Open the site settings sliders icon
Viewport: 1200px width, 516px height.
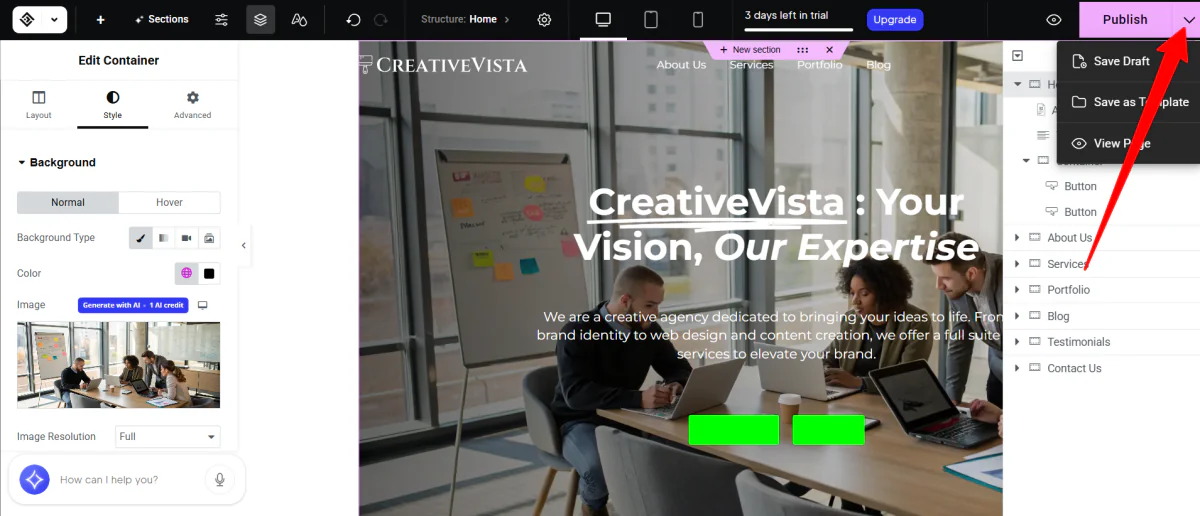pos(222,20)
